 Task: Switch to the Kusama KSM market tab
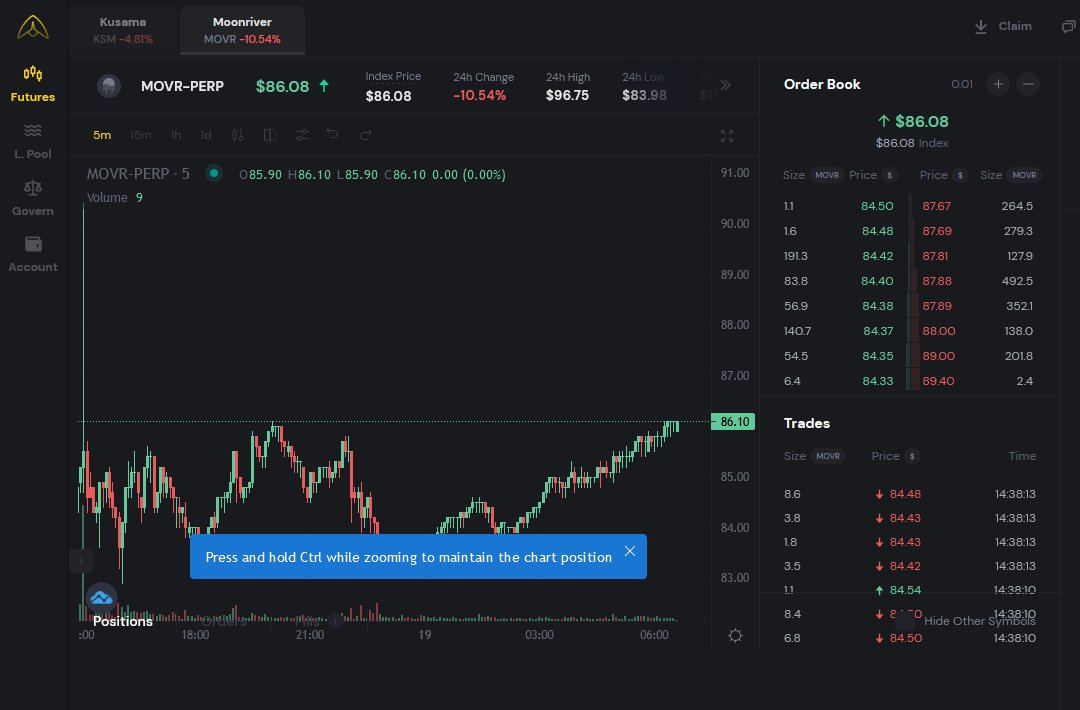[x=123, y=30]
